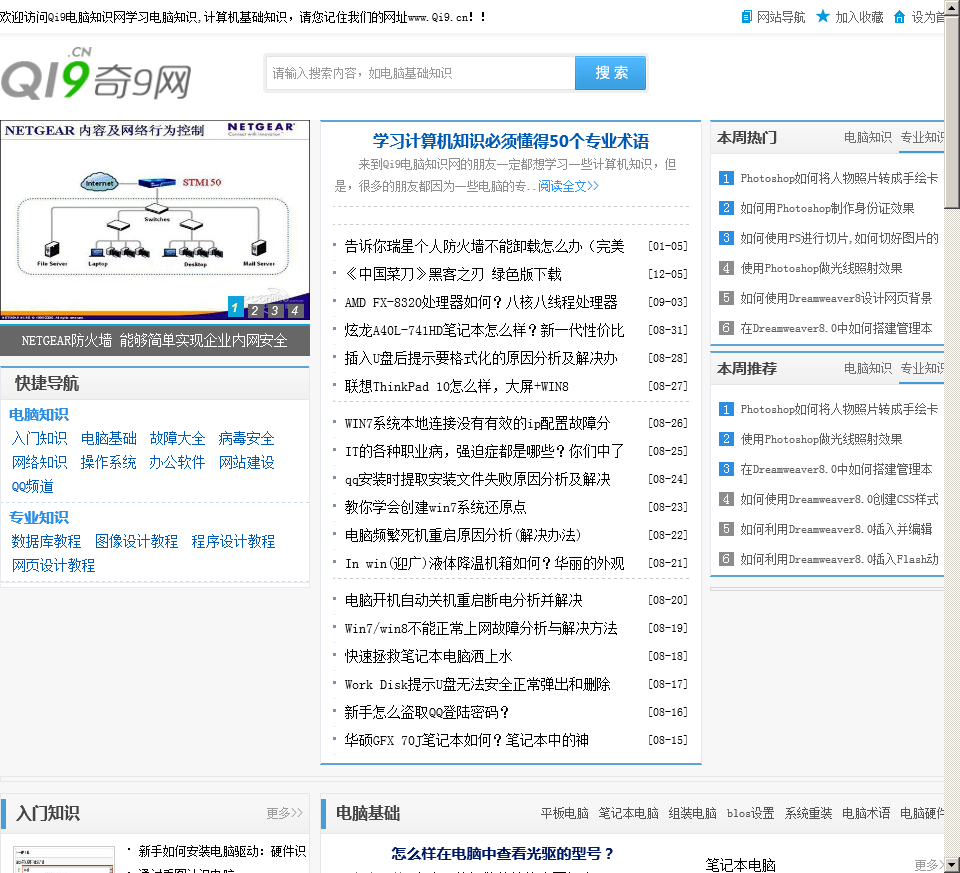
Task: Open 操作系统 quick nav link
Action: click(108, 462)
